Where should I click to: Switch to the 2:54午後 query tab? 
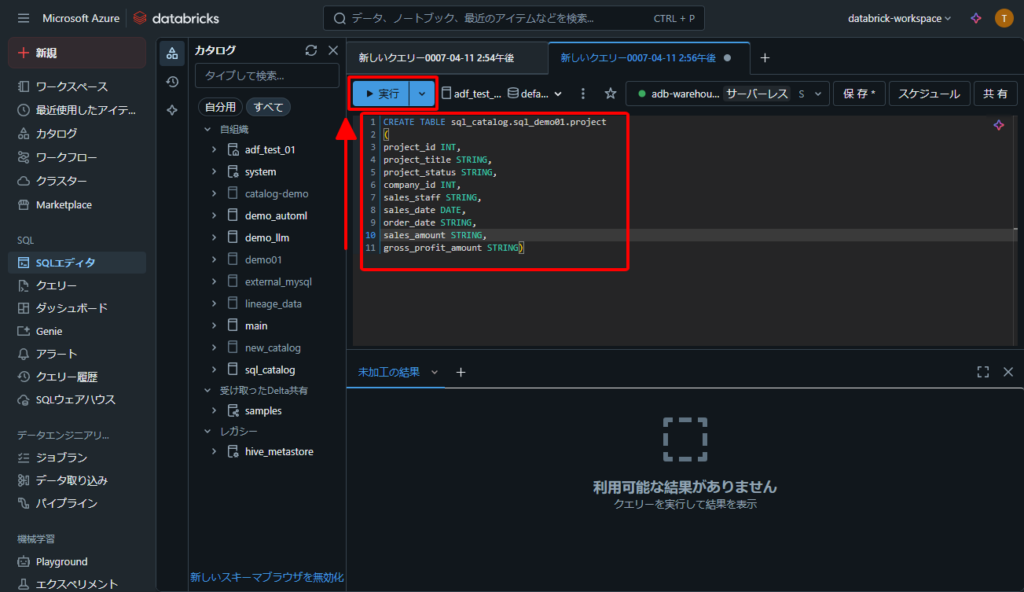pos(436,58)
